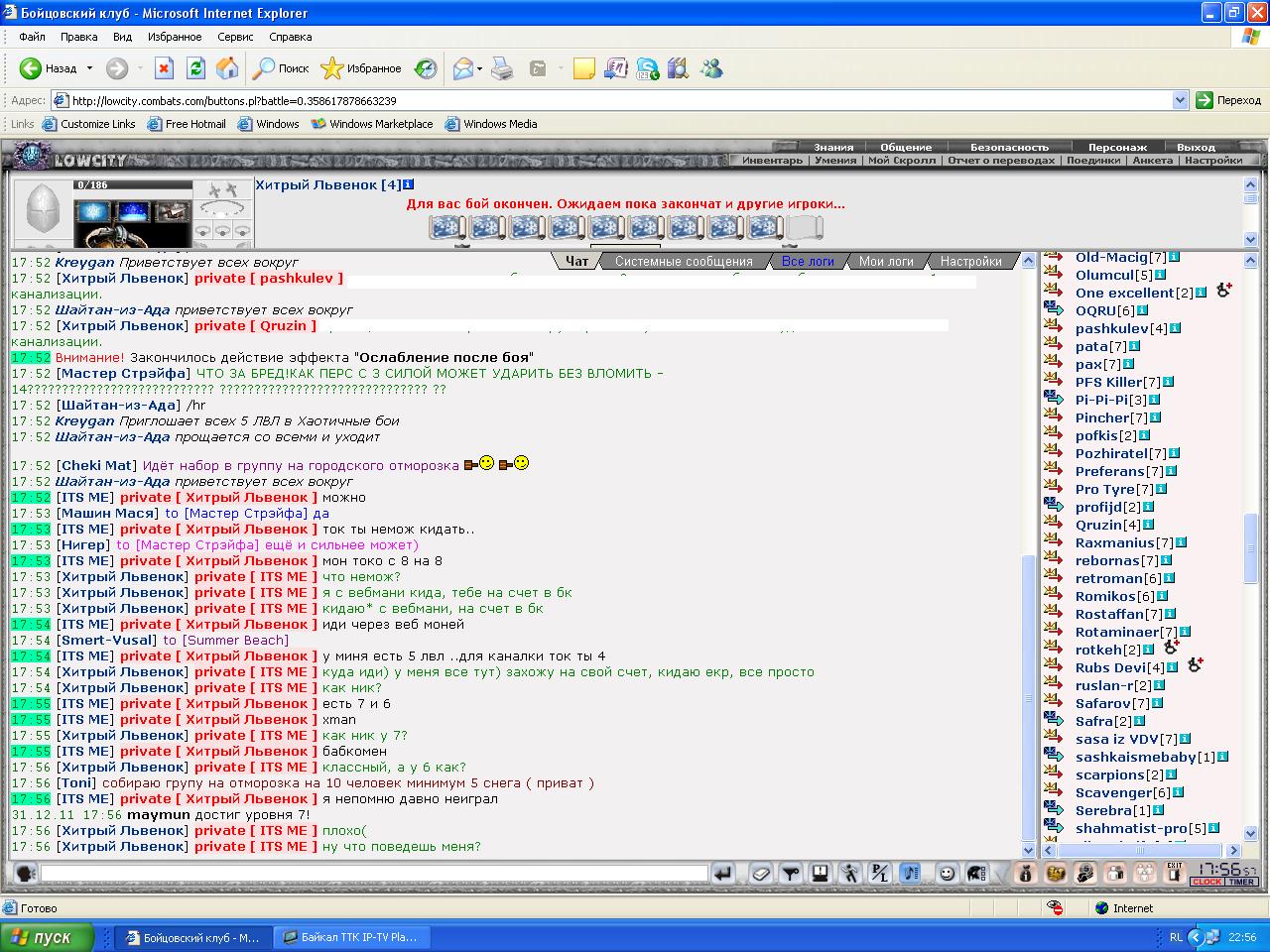Viewport: 1270px width, 952px height.
Task: Open the Сервис menu
Action: [235, 37]
